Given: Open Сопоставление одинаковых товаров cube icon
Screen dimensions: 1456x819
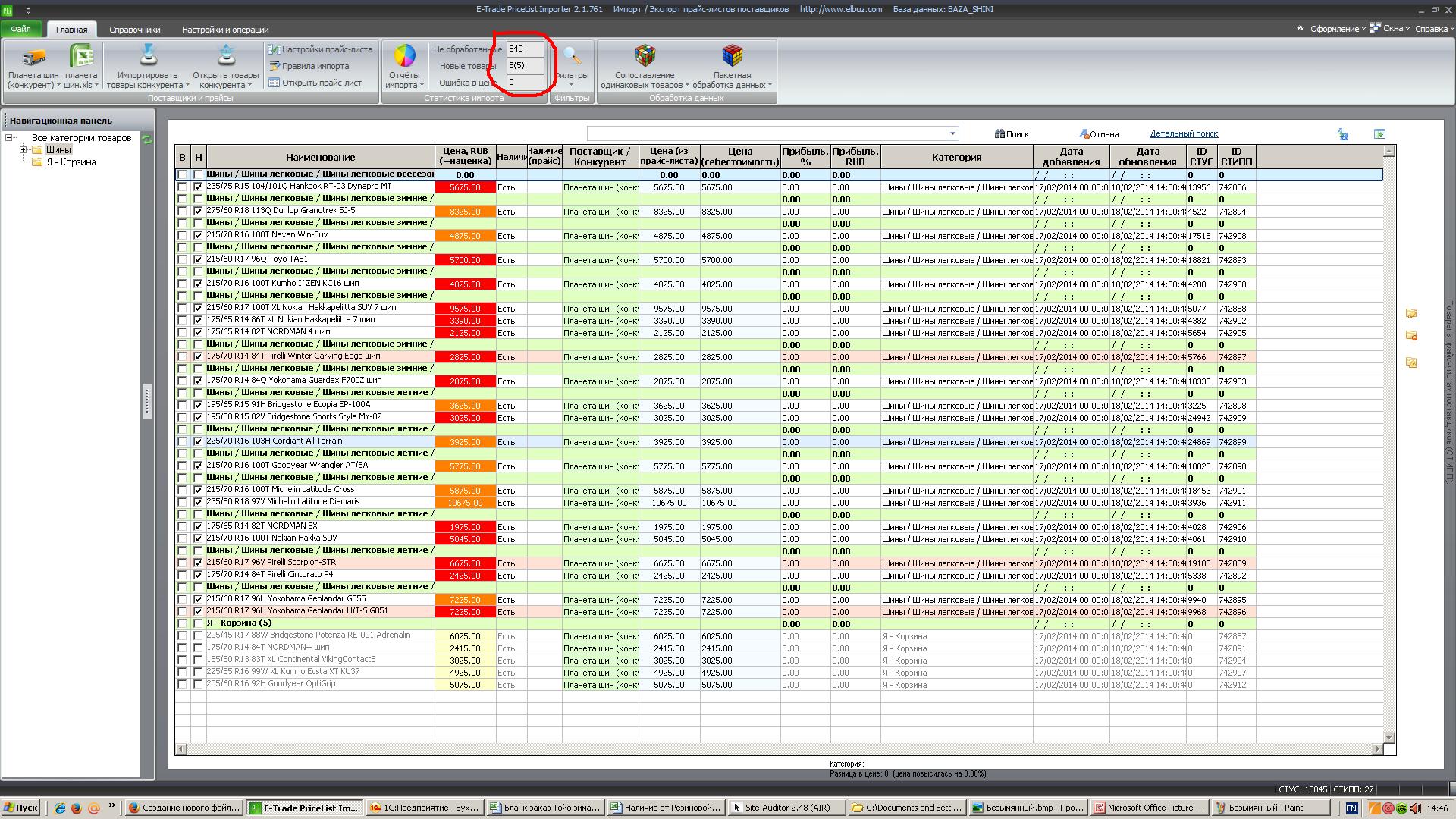Looking at the screenshot, I should [645, 55].
